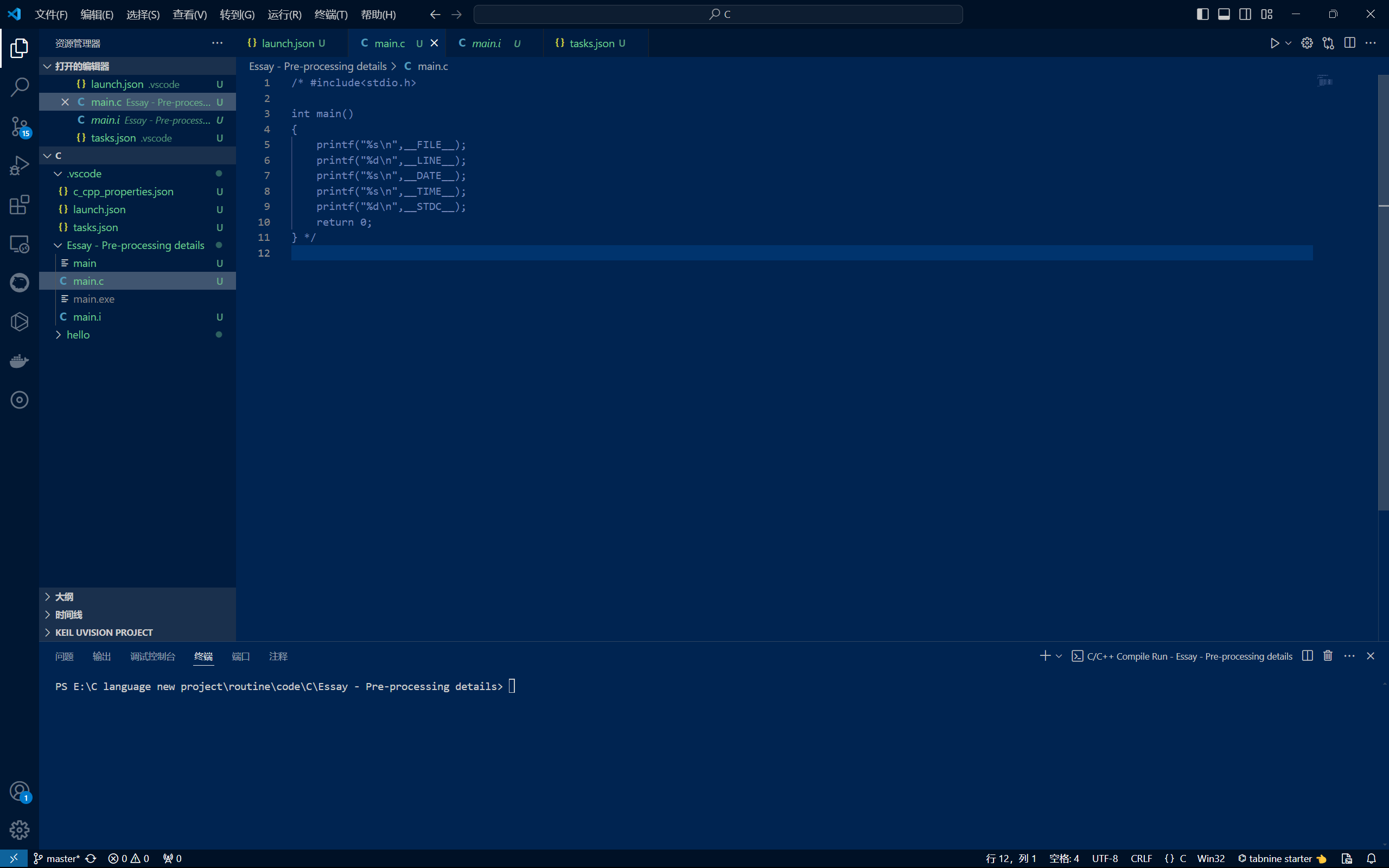Close the bottom panel

point(1371,655)
